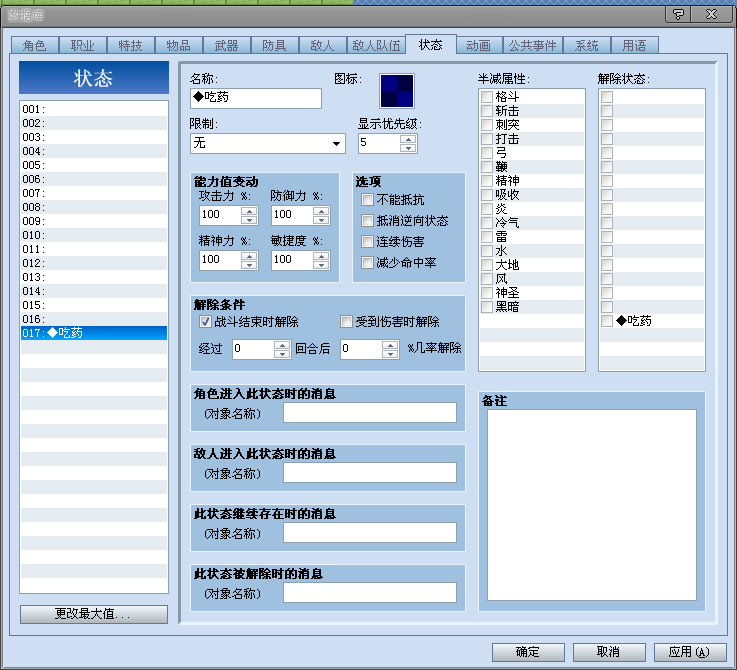The image size is (737, 670).
Task: Click the 确定 button
Action: coord(528,652)
